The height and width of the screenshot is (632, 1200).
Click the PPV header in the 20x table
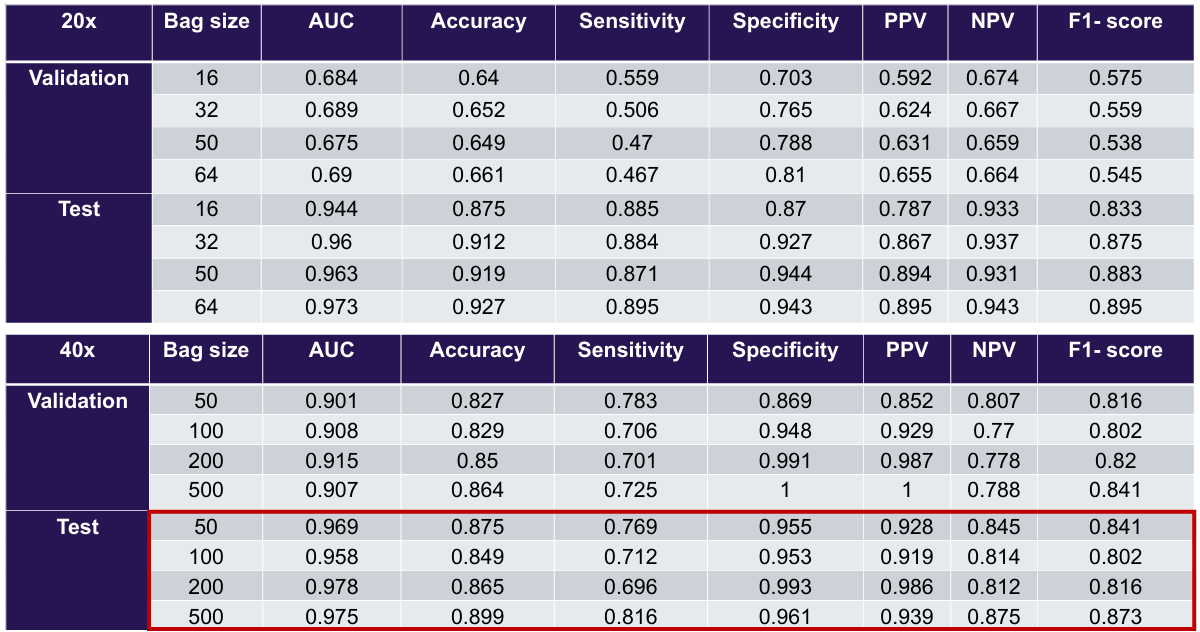point(906,22)
